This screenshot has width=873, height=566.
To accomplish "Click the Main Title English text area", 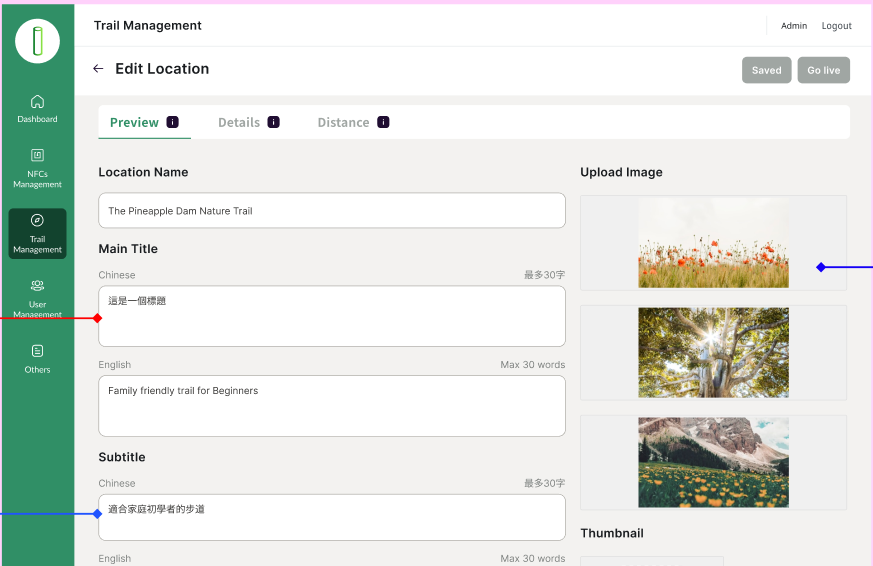I will pos(331,405).
